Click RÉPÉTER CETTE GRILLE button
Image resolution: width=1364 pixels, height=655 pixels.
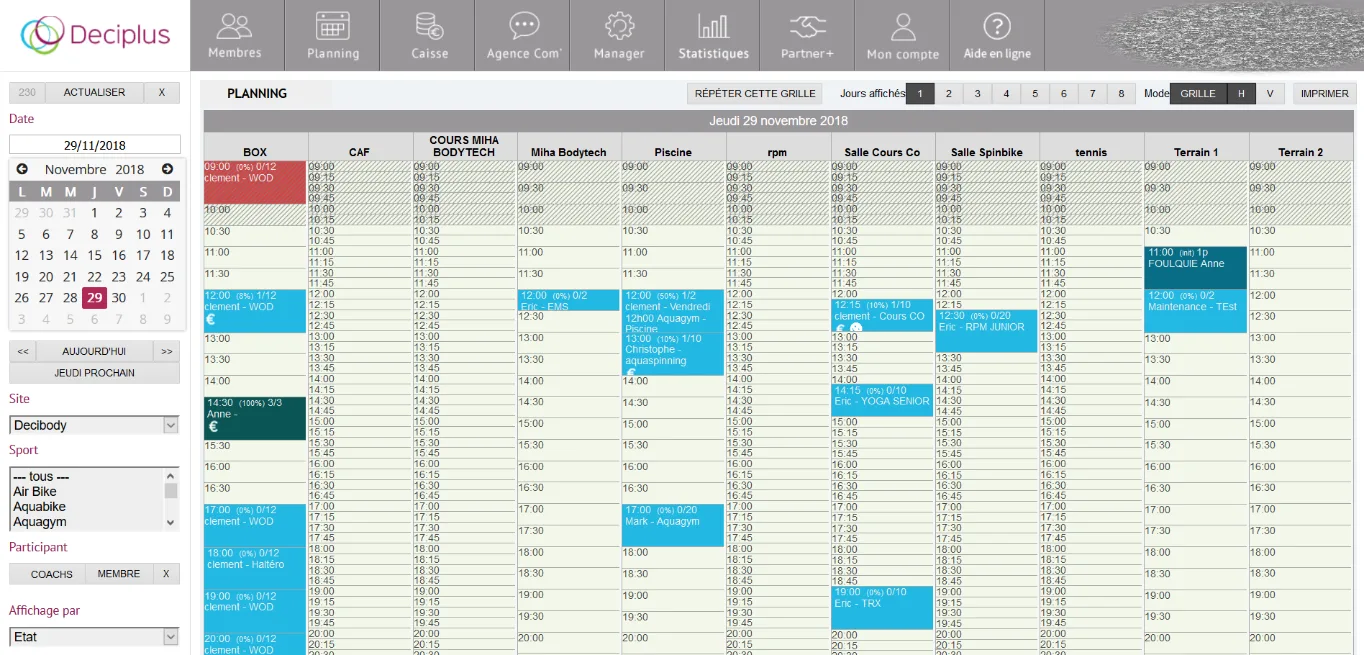(755, 93)
